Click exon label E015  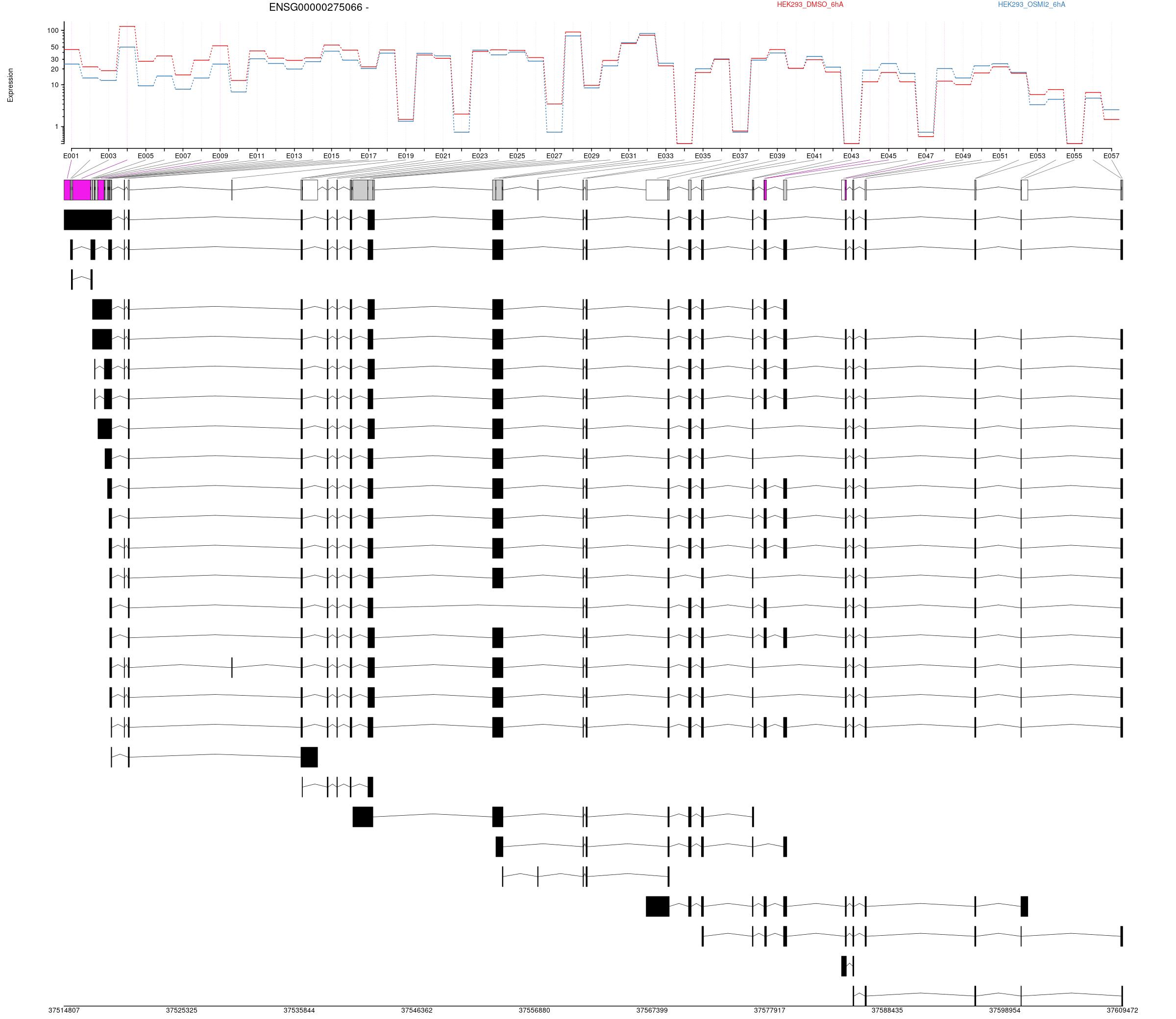[332, 156]
